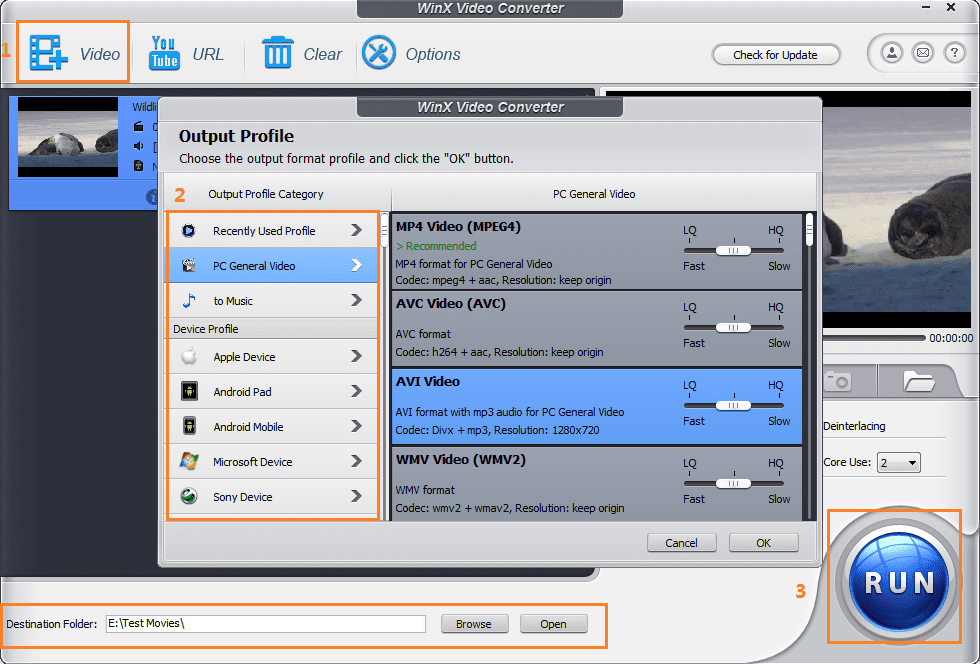Click the Sony Device icon
The width and height of the screenshot is (980, 664).
click(189, 496)
